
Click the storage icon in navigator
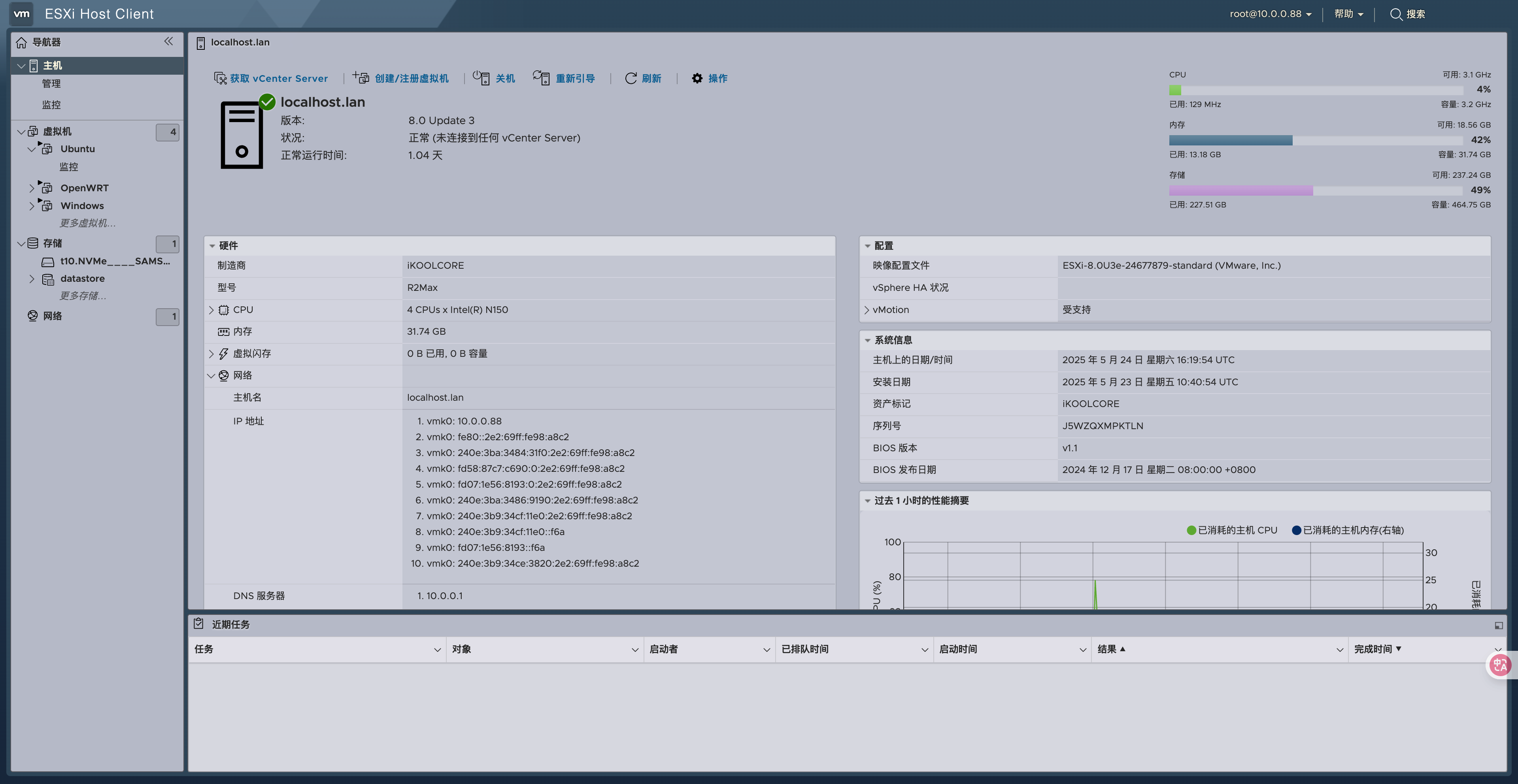(33, 243)
